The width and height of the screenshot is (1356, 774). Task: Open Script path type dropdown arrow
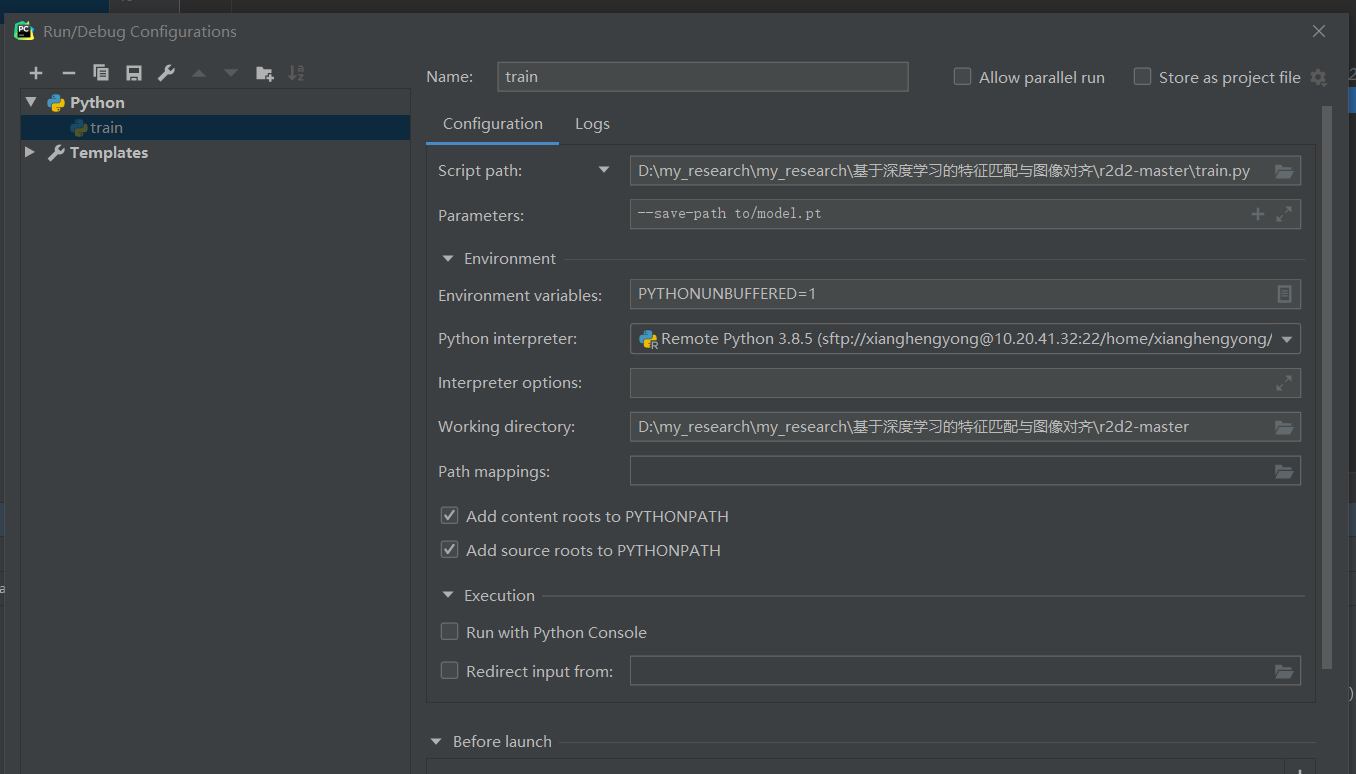point(604,170)
